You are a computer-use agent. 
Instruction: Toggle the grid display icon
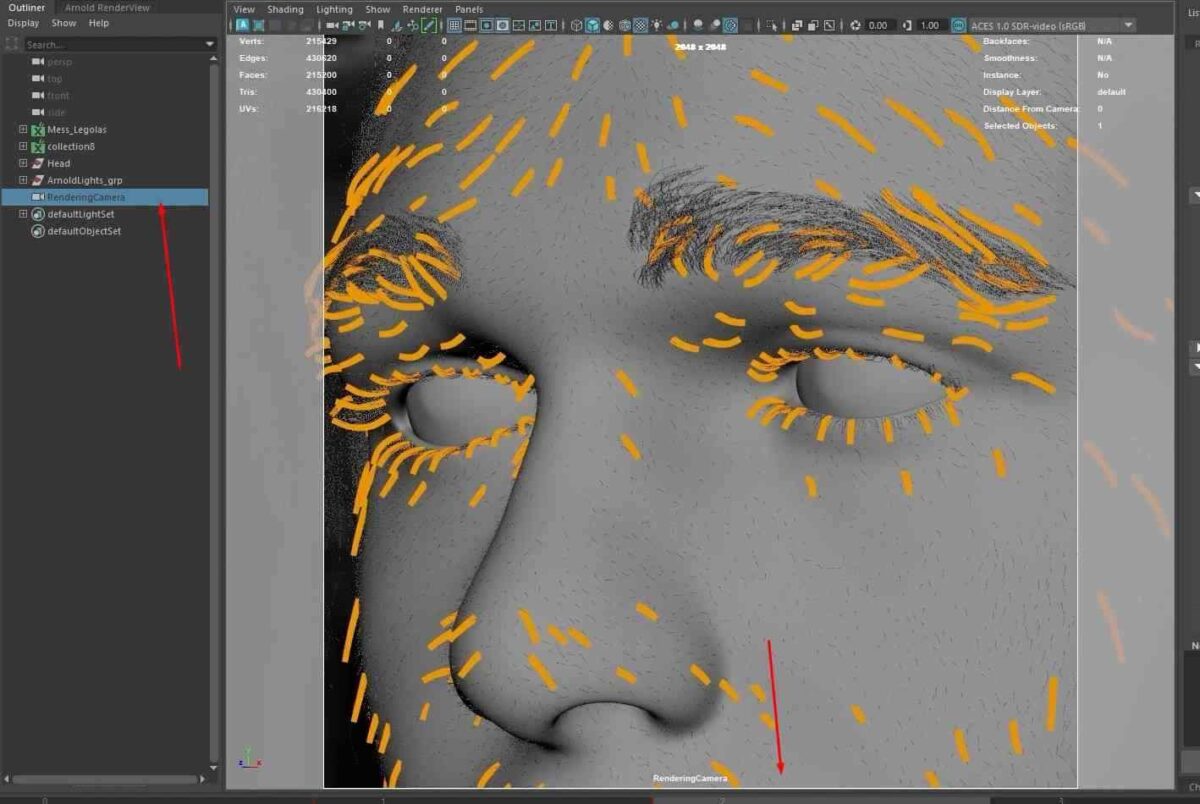click(454, 25)
